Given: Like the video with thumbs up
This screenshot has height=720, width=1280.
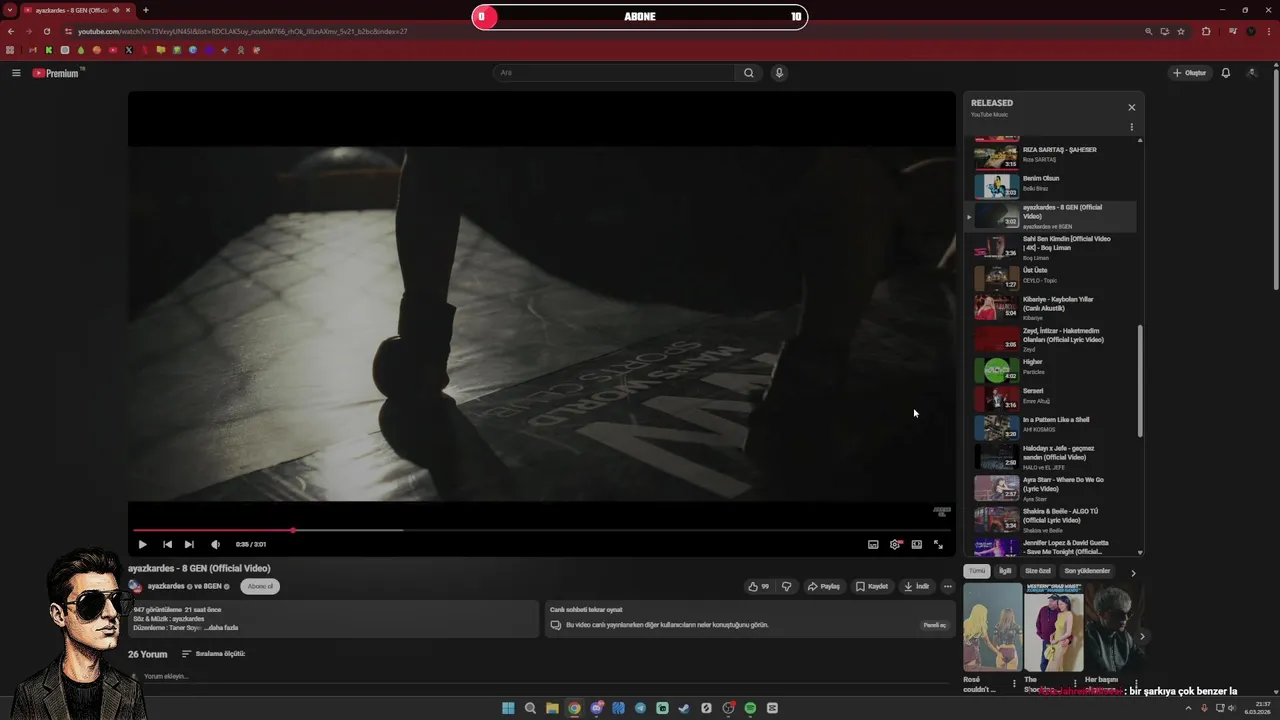Looking at the screenshot, I should [x=758, y=587].
